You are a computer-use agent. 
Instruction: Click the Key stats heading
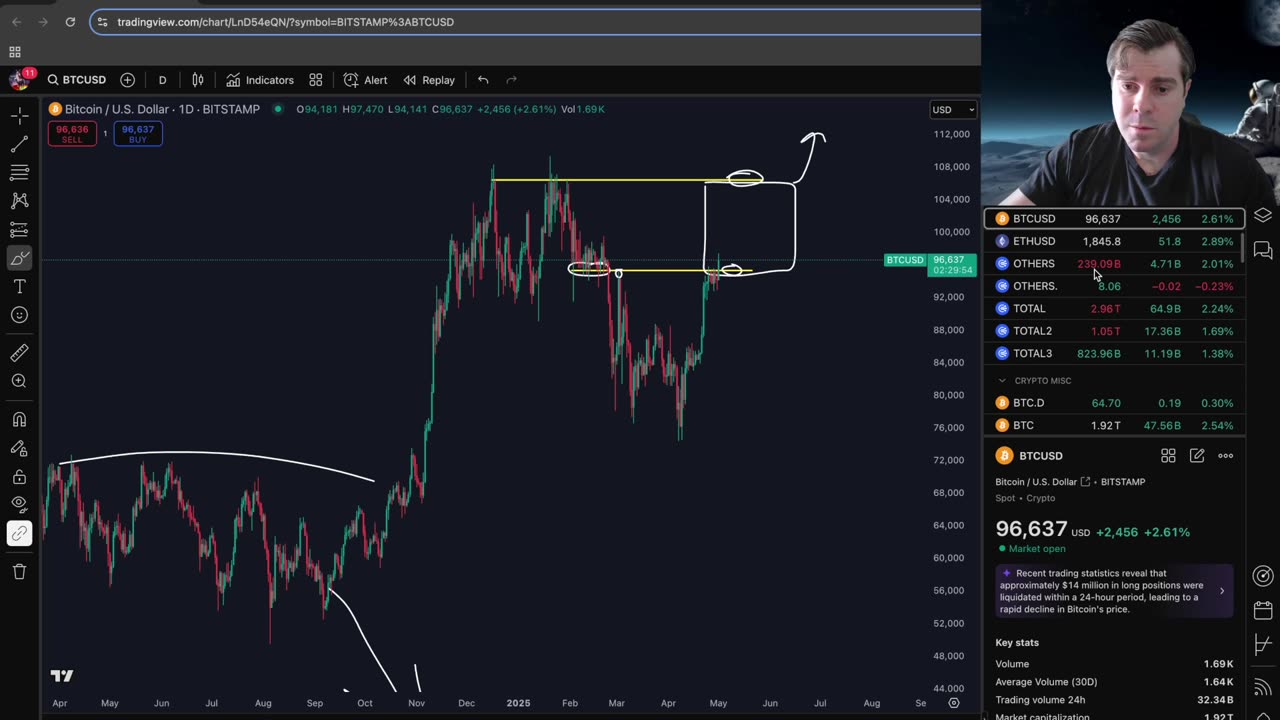tap(1017, 643)
